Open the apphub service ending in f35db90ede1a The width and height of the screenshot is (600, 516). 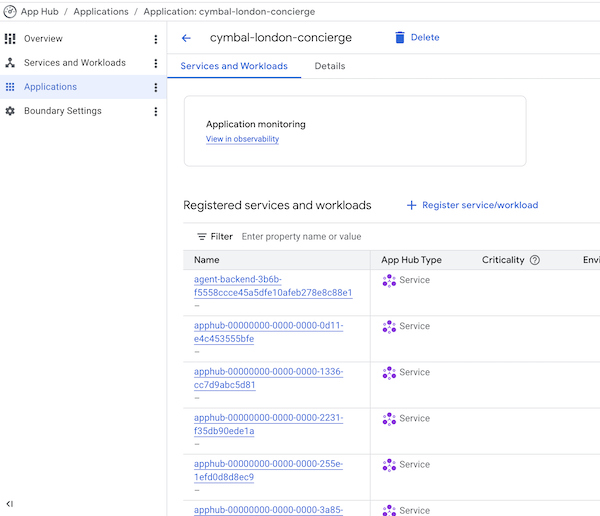(x=269, y=424)
